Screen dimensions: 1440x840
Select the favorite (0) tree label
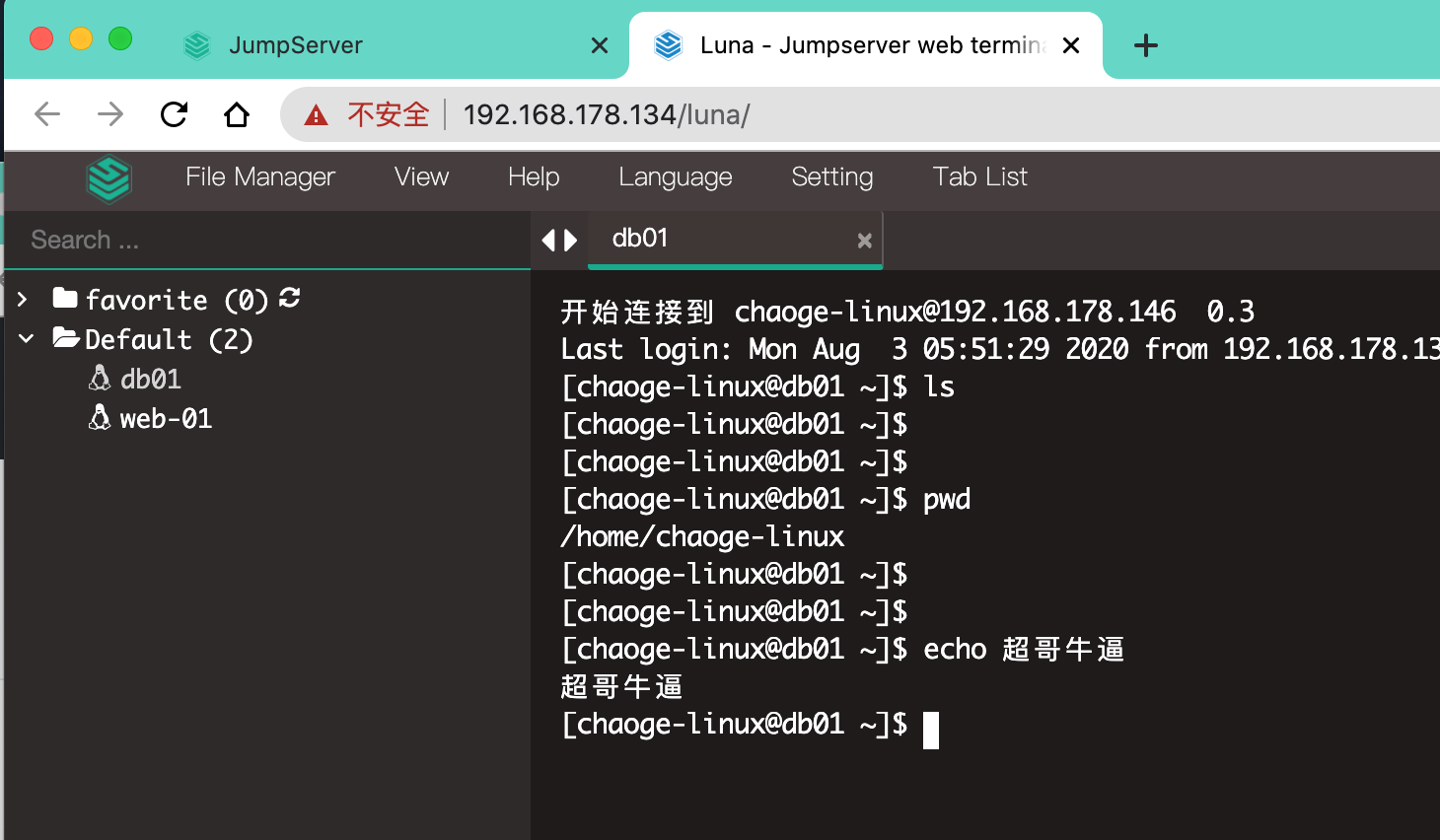pyautogui.click(x=177, y=300)
